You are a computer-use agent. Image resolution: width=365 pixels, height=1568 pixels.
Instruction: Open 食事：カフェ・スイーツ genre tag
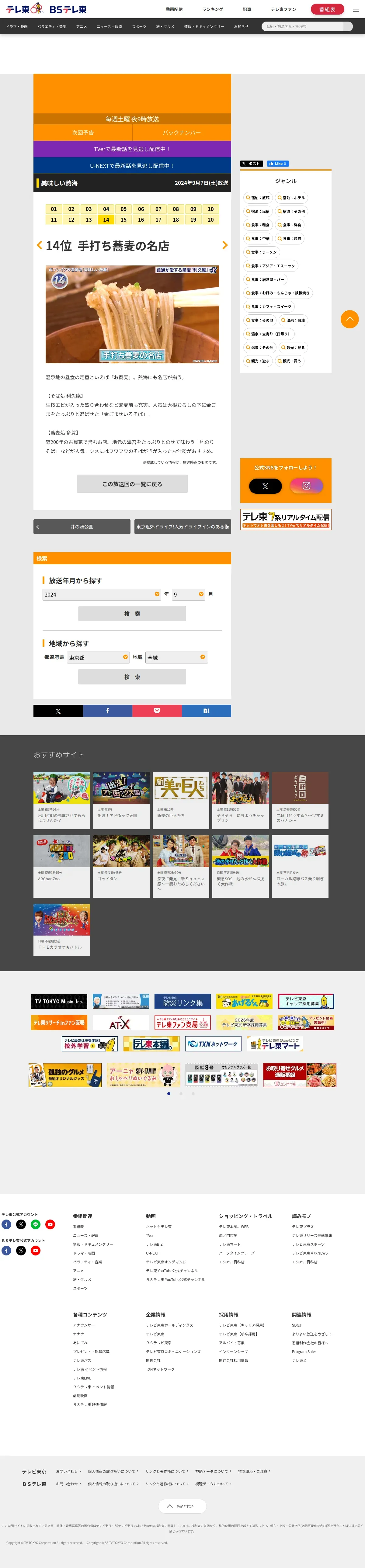click(269, 307)
